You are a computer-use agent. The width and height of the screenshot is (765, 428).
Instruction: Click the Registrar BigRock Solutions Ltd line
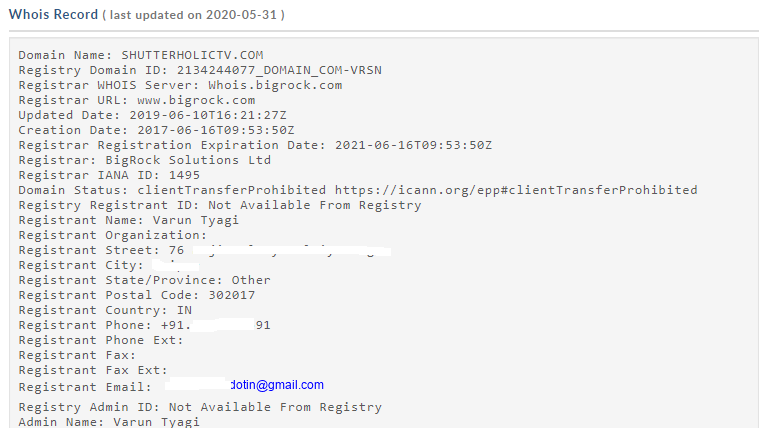[x=144, y=160]
